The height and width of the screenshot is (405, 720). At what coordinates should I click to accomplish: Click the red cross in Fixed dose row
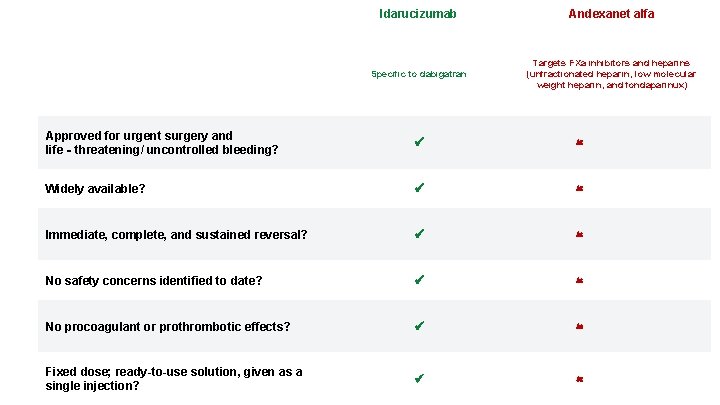point(580,379)
